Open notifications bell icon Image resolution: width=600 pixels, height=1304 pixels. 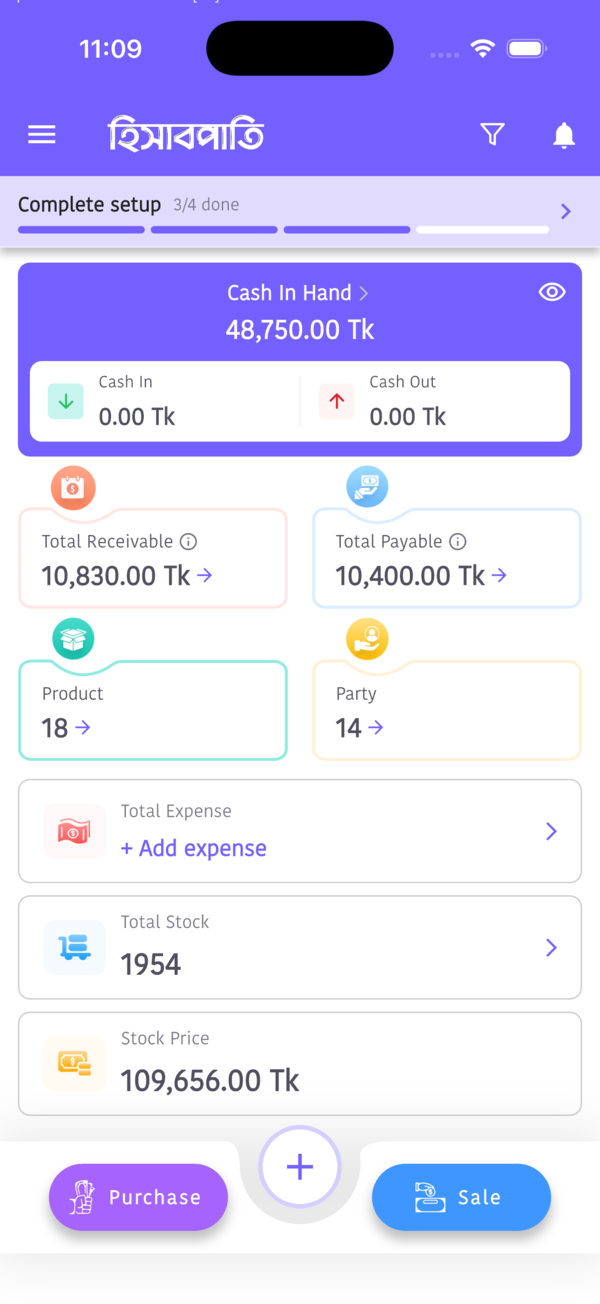pyautogui.click(x=564, y=135)
